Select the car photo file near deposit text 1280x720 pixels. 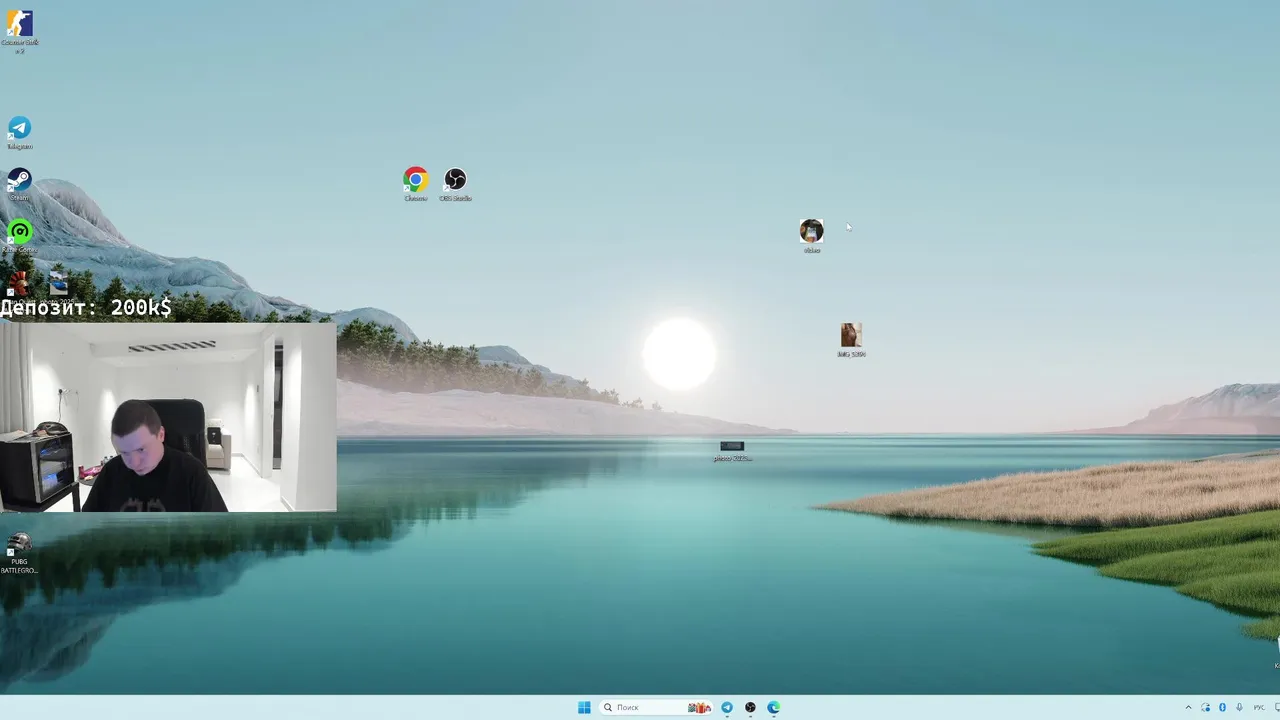tap(58, 284)
